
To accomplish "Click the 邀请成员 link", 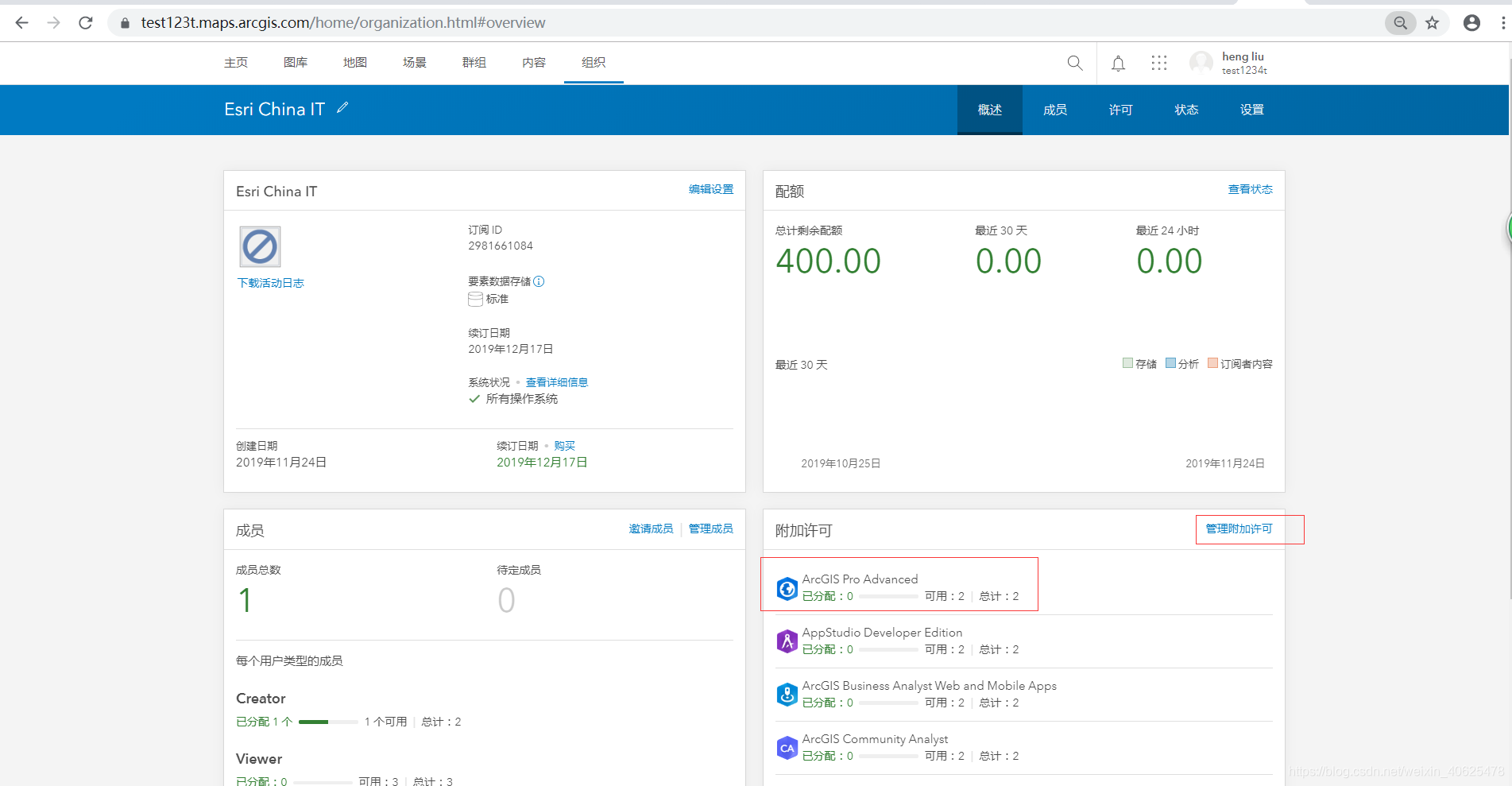I will (x=652, y=529).
